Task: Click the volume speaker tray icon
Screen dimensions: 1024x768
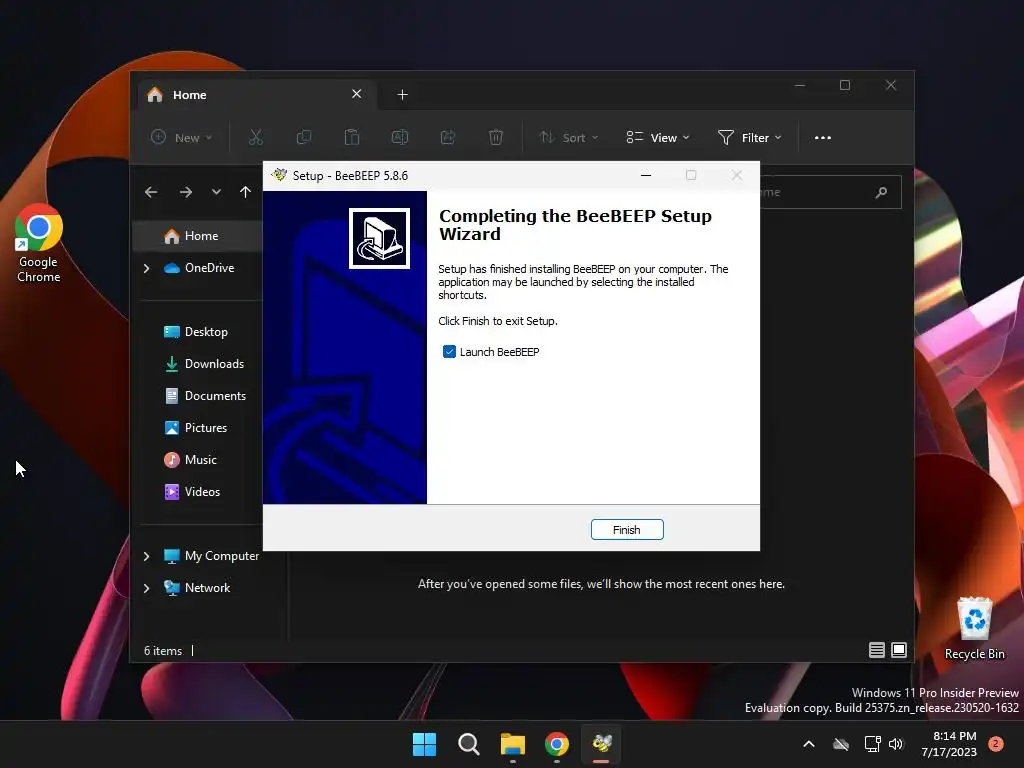Action: 896,744
